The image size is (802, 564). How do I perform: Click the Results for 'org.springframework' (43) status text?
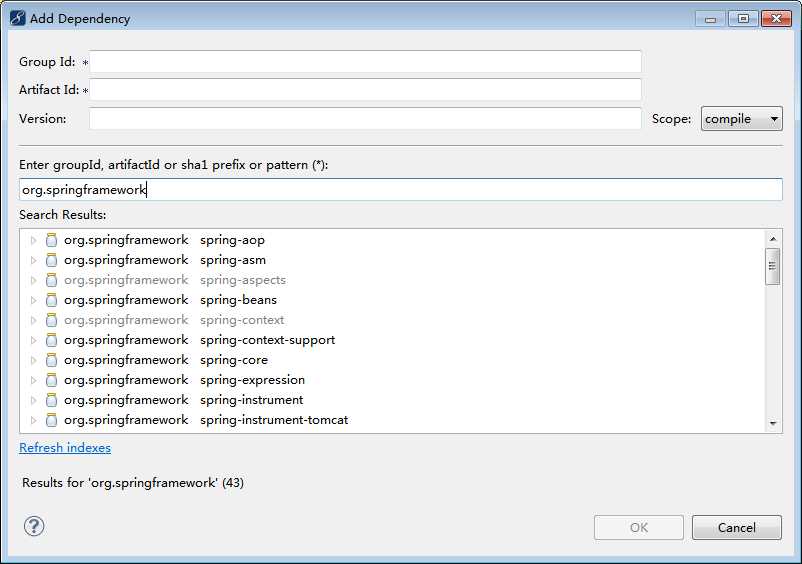coord(133,483)
